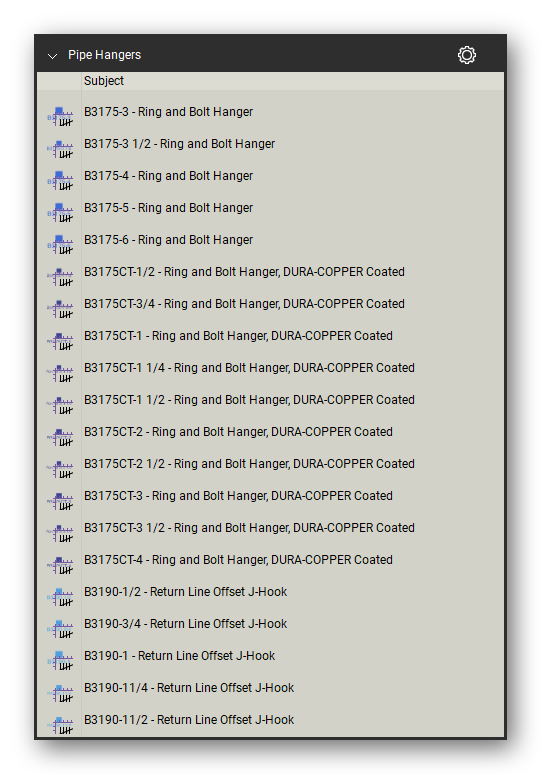Select the B3175CT-1/2 DURA-COPPER tool icon

[60, 277]
